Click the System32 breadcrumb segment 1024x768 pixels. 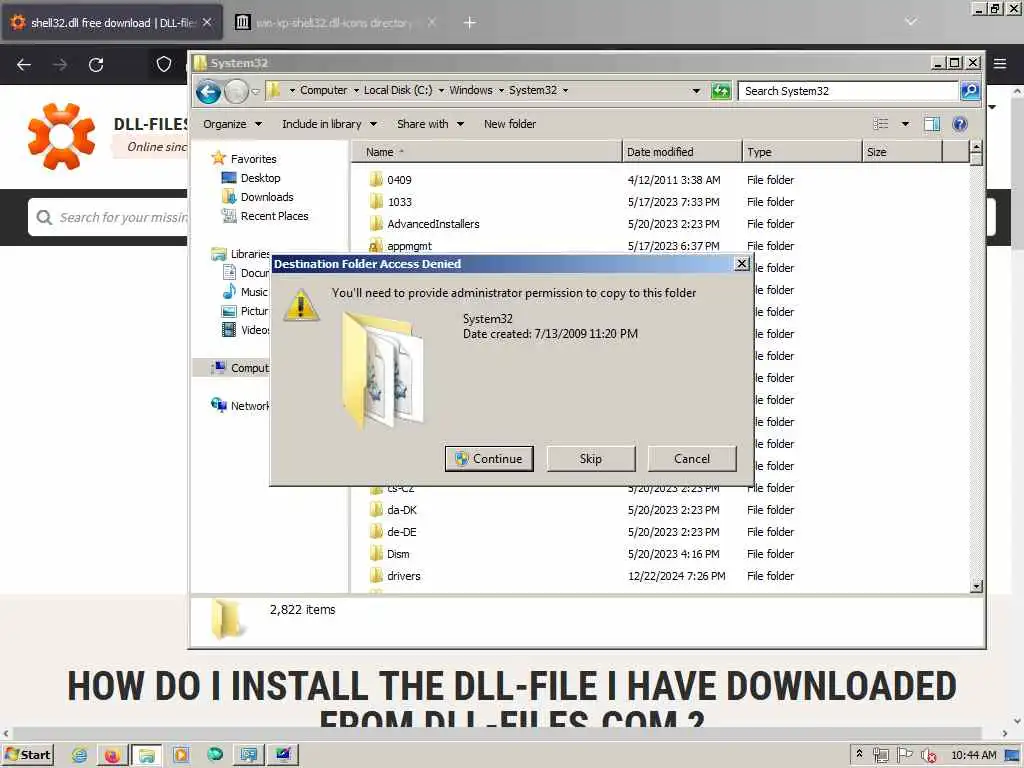[x=533, y=90]
